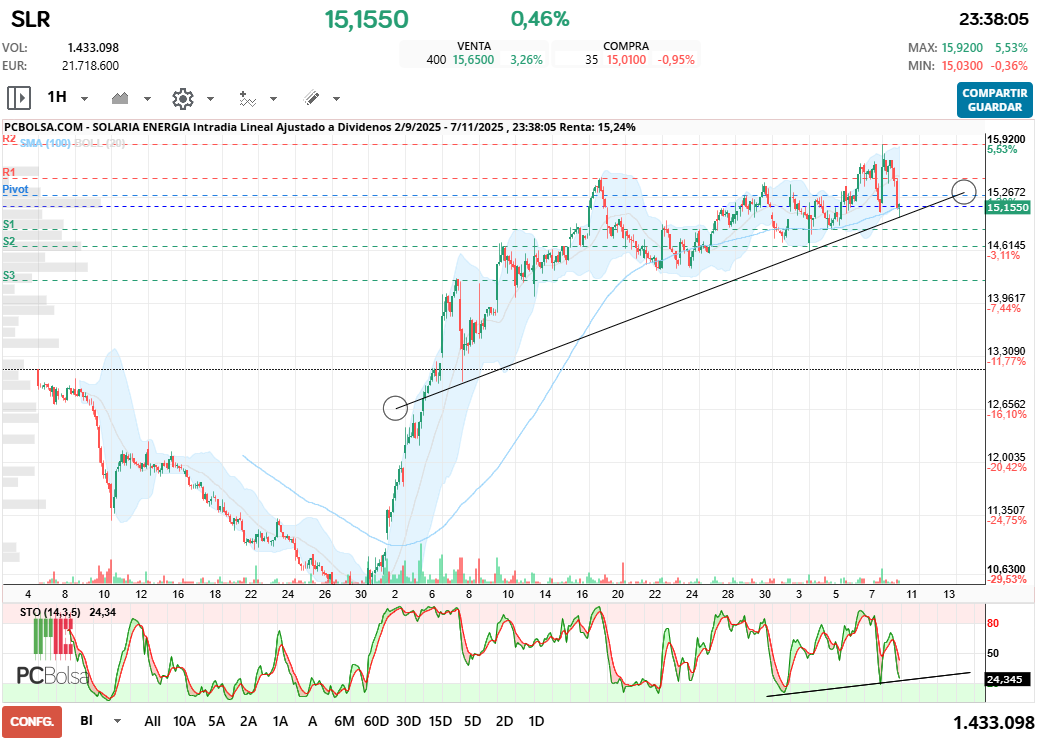Toggle the SMA (100) indicator label

[44, 144]
